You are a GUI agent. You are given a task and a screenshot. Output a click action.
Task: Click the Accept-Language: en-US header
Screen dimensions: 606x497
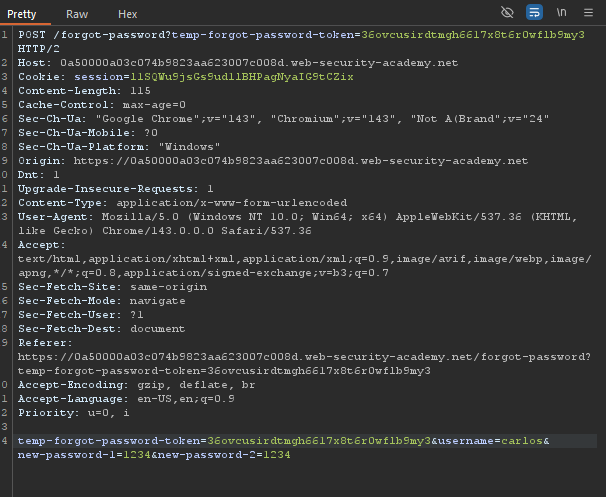pyautogui.click(x=126, y=399)
